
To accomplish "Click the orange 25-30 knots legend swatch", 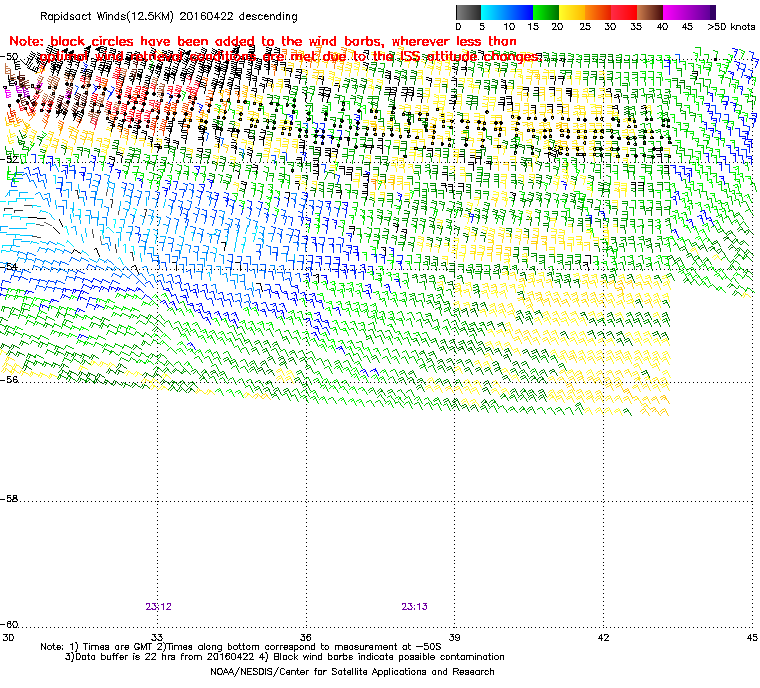I will (x=598, y=12).
